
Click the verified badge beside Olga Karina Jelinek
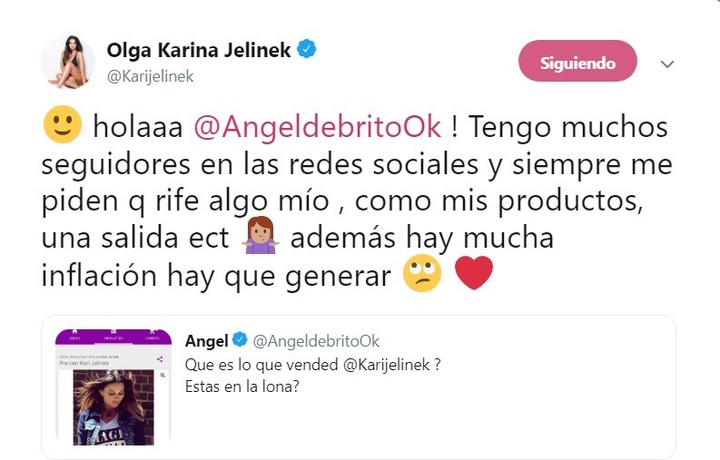(306, 49)
